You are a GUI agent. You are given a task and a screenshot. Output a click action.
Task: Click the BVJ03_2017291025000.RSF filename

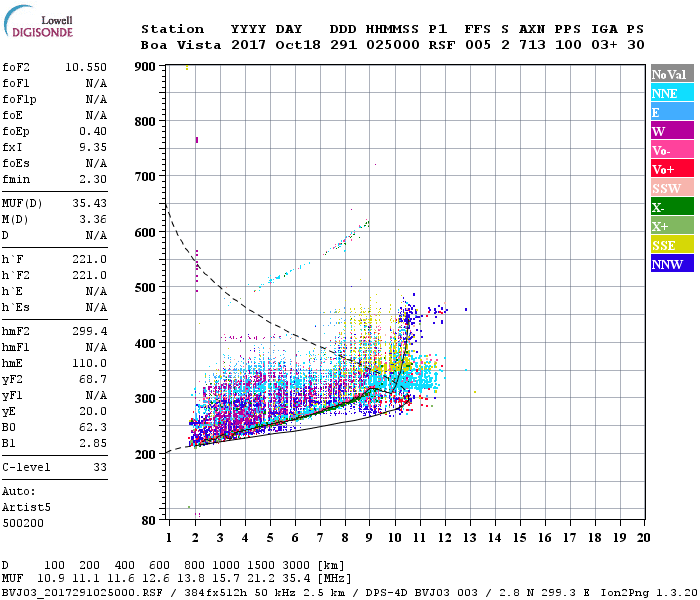point(82,593)
